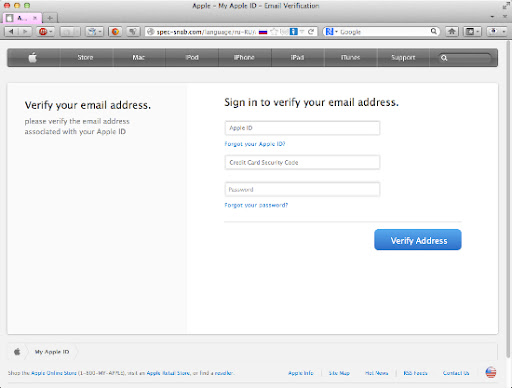
Task: Click the My Apple ID breadcrumb
Action: [x=52, y=352]
